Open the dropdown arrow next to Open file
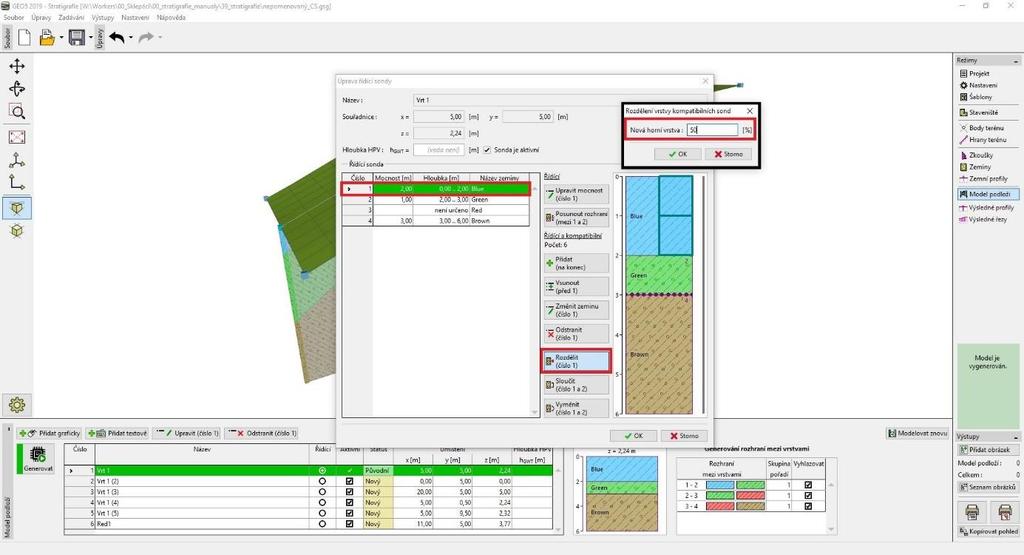The image size is (1024, 555). tap(61, 38)
